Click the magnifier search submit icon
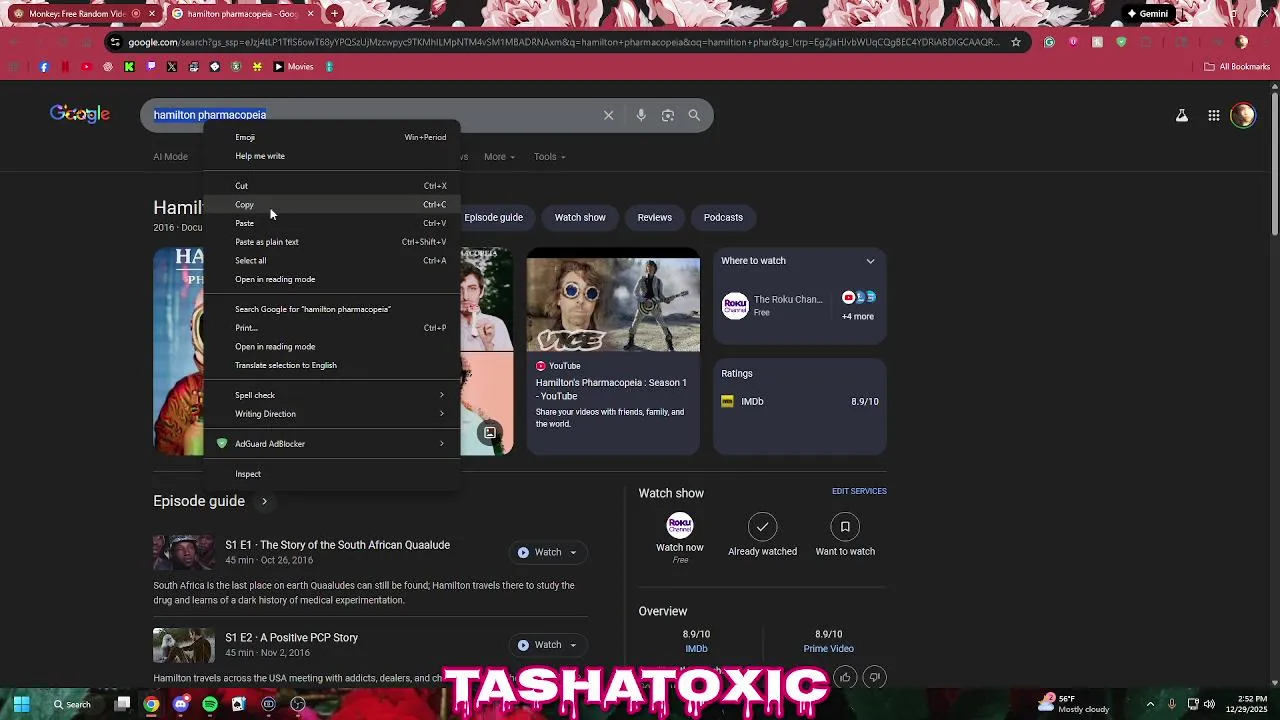Viewport: 1280px width, 720px height. (x=694, y=115)
